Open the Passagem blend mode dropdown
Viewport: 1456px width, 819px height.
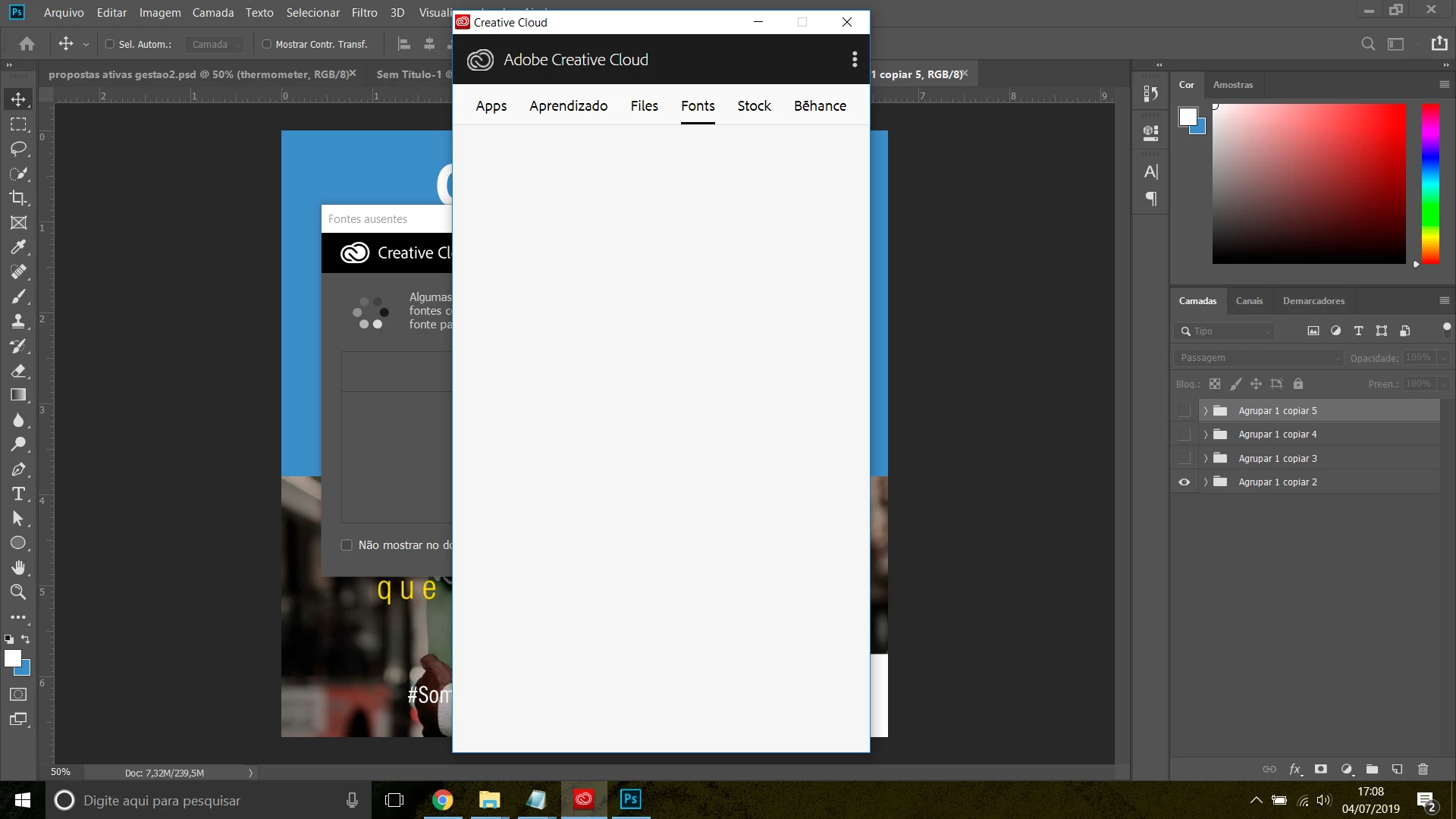coord(1259,358)
